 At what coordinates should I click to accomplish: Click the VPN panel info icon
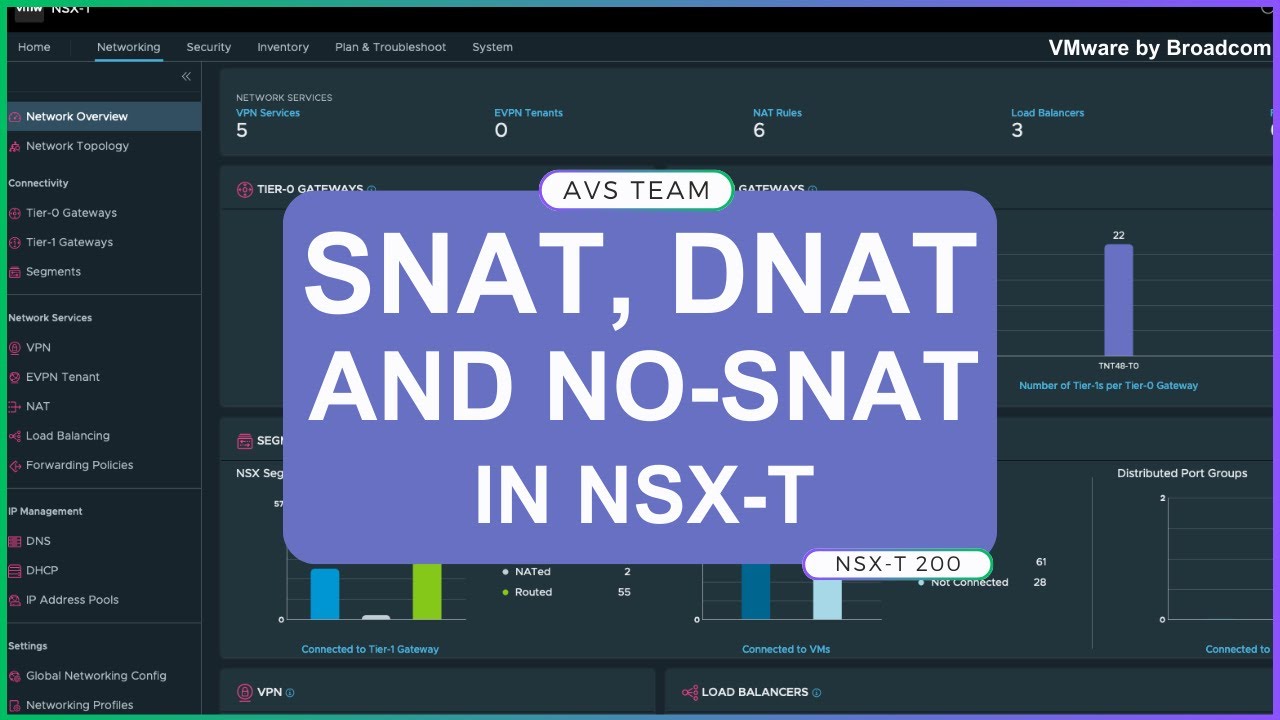pos(290,692)
